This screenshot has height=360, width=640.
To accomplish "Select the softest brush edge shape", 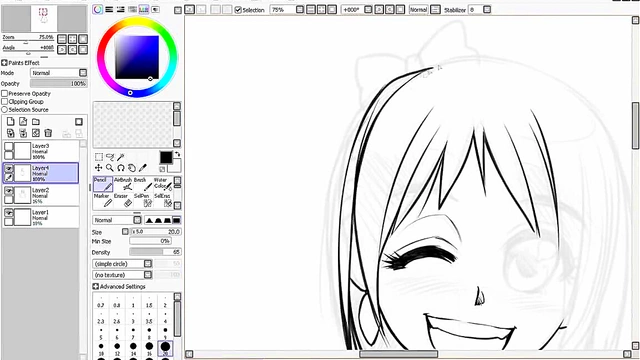I will pos(149,220).
